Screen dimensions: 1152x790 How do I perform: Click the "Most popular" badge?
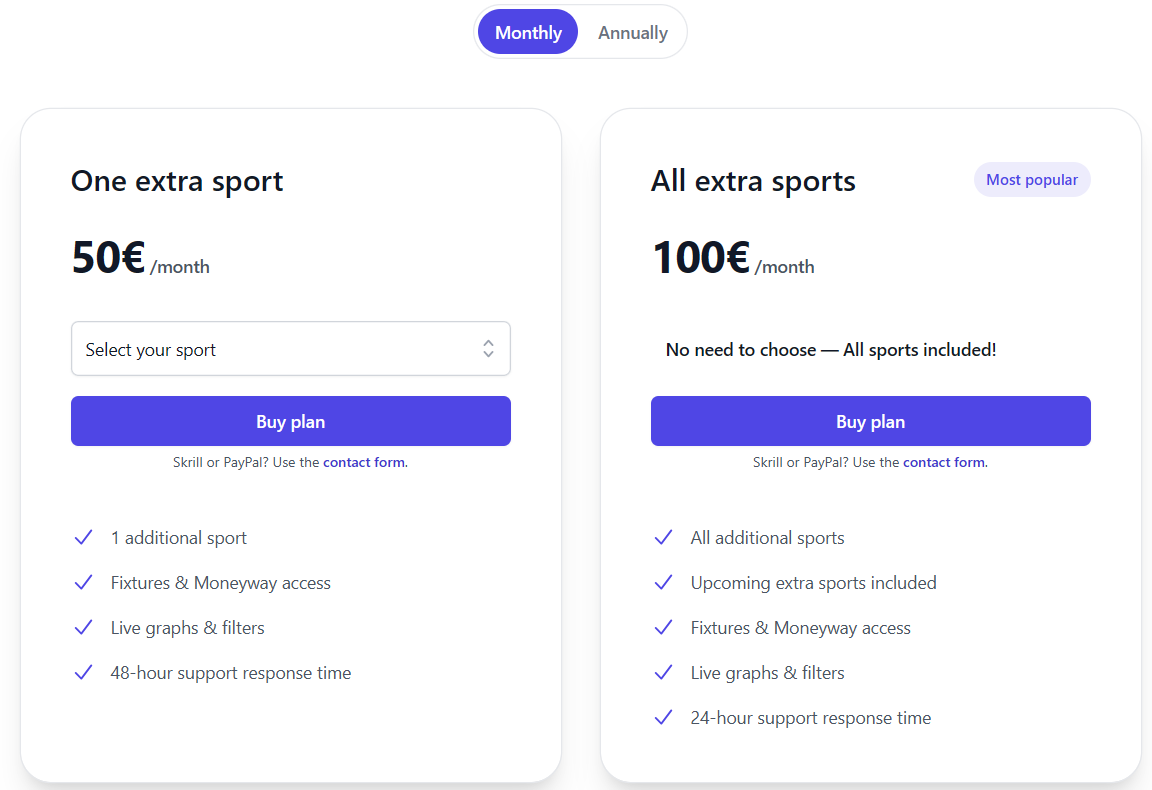pos(1031,180)
